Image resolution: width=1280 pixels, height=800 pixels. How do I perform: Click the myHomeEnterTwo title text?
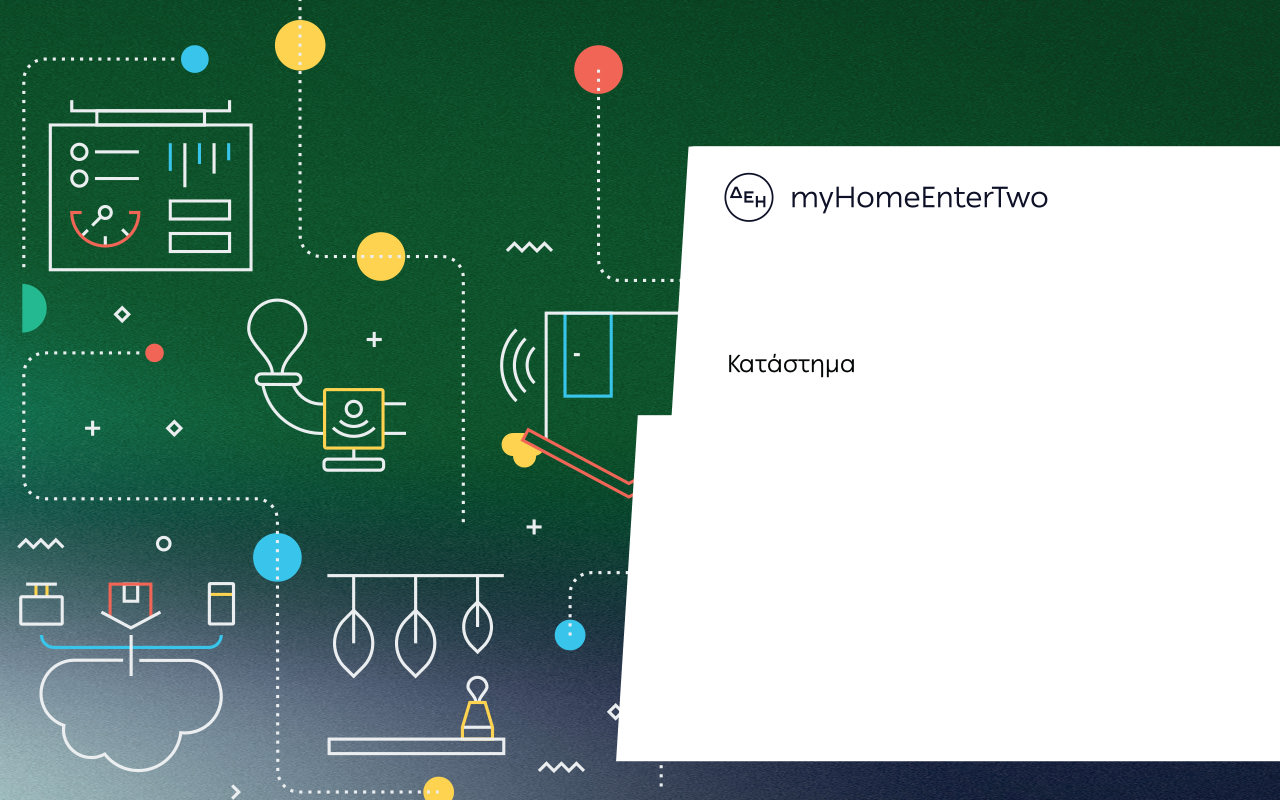coord(918,198)
